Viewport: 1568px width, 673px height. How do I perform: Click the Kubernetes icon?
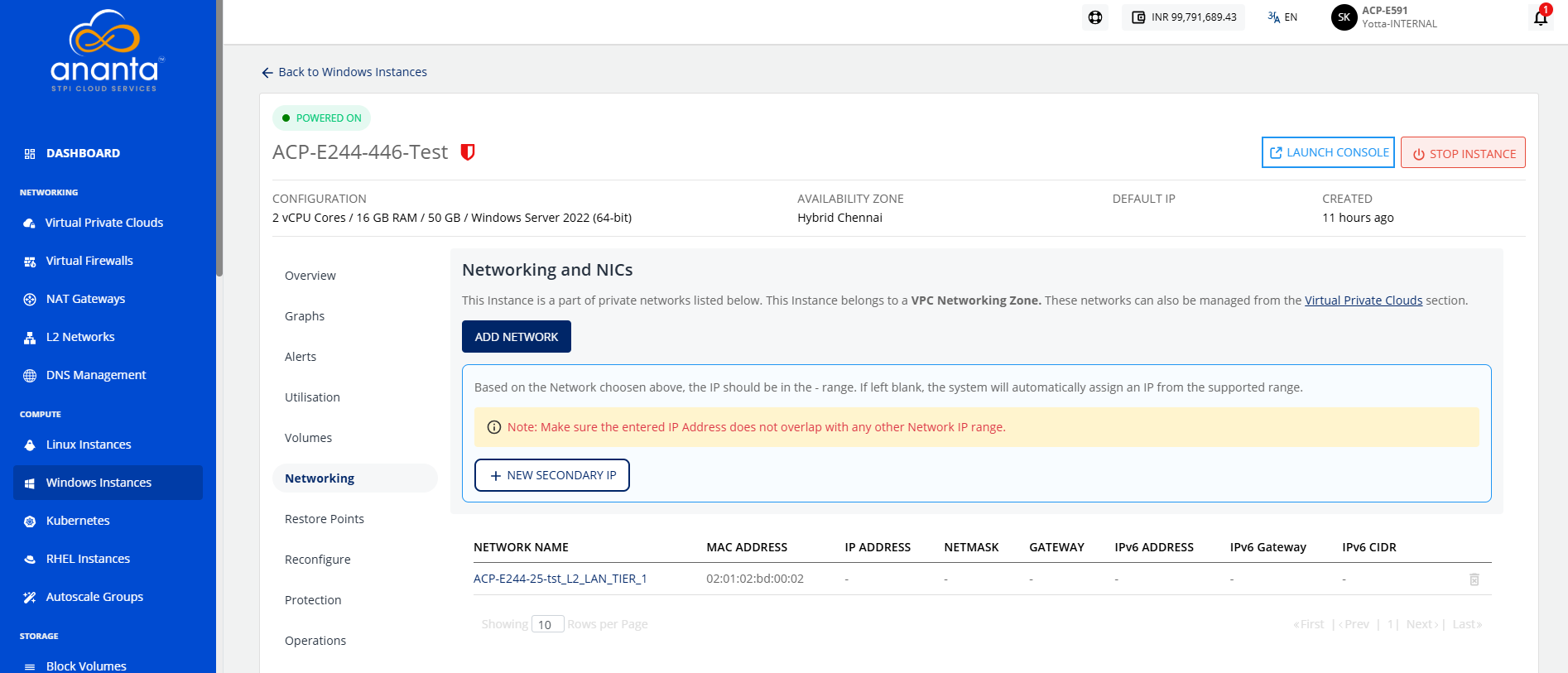[30, 522]
